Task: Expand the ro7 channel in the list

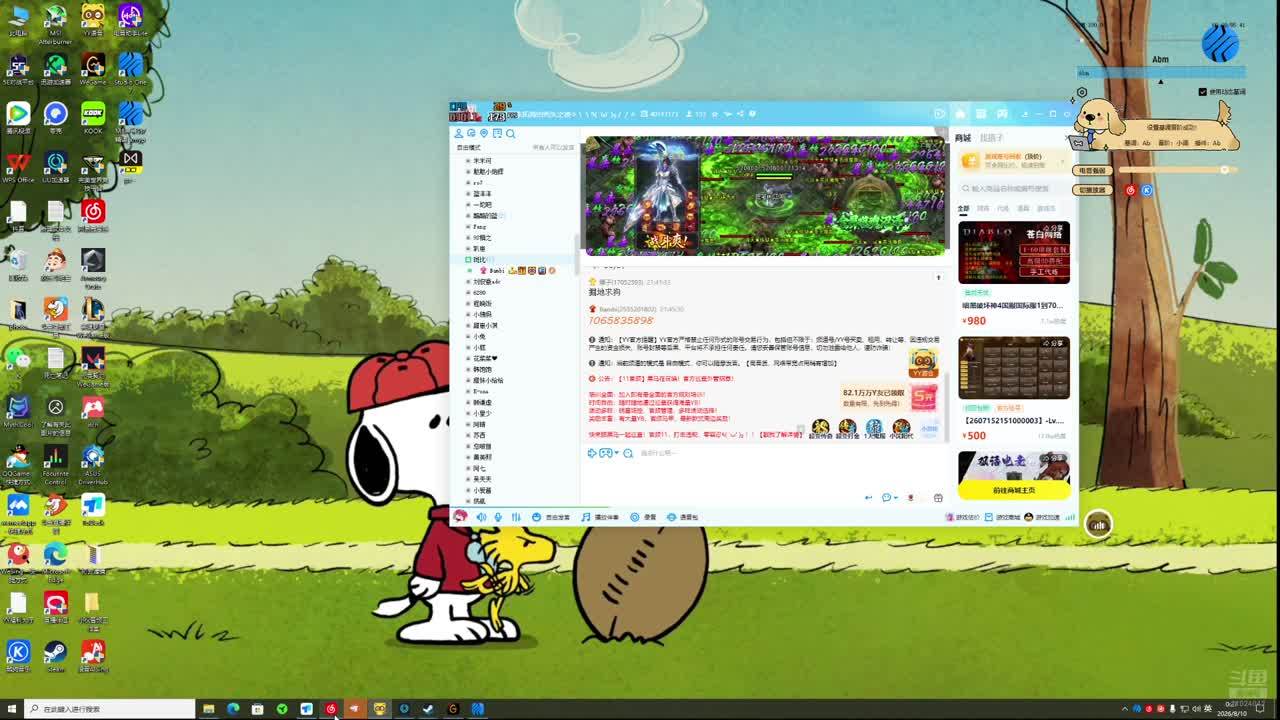Action: tap(468, 183)
